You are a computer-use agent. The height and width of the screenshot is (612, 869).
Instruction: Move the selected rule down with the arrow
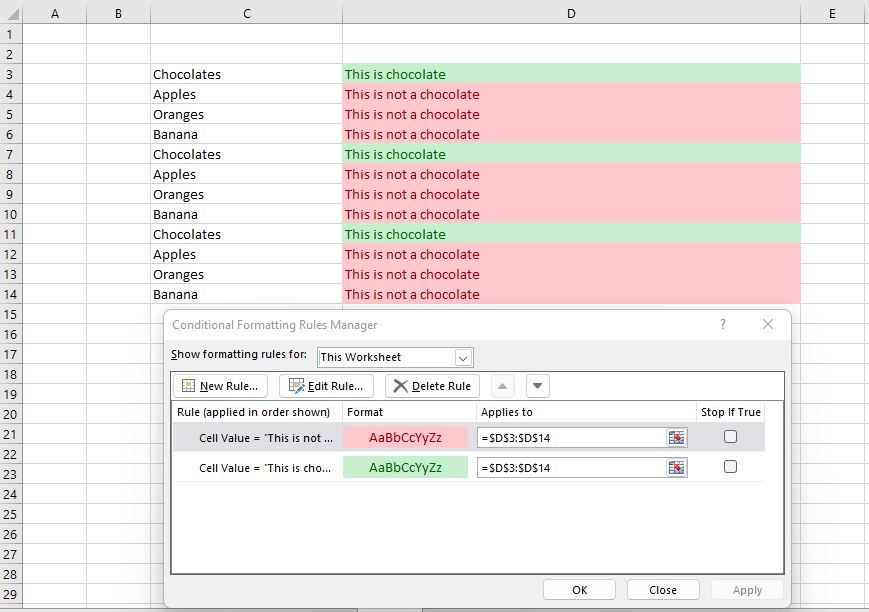coord(537,385)
